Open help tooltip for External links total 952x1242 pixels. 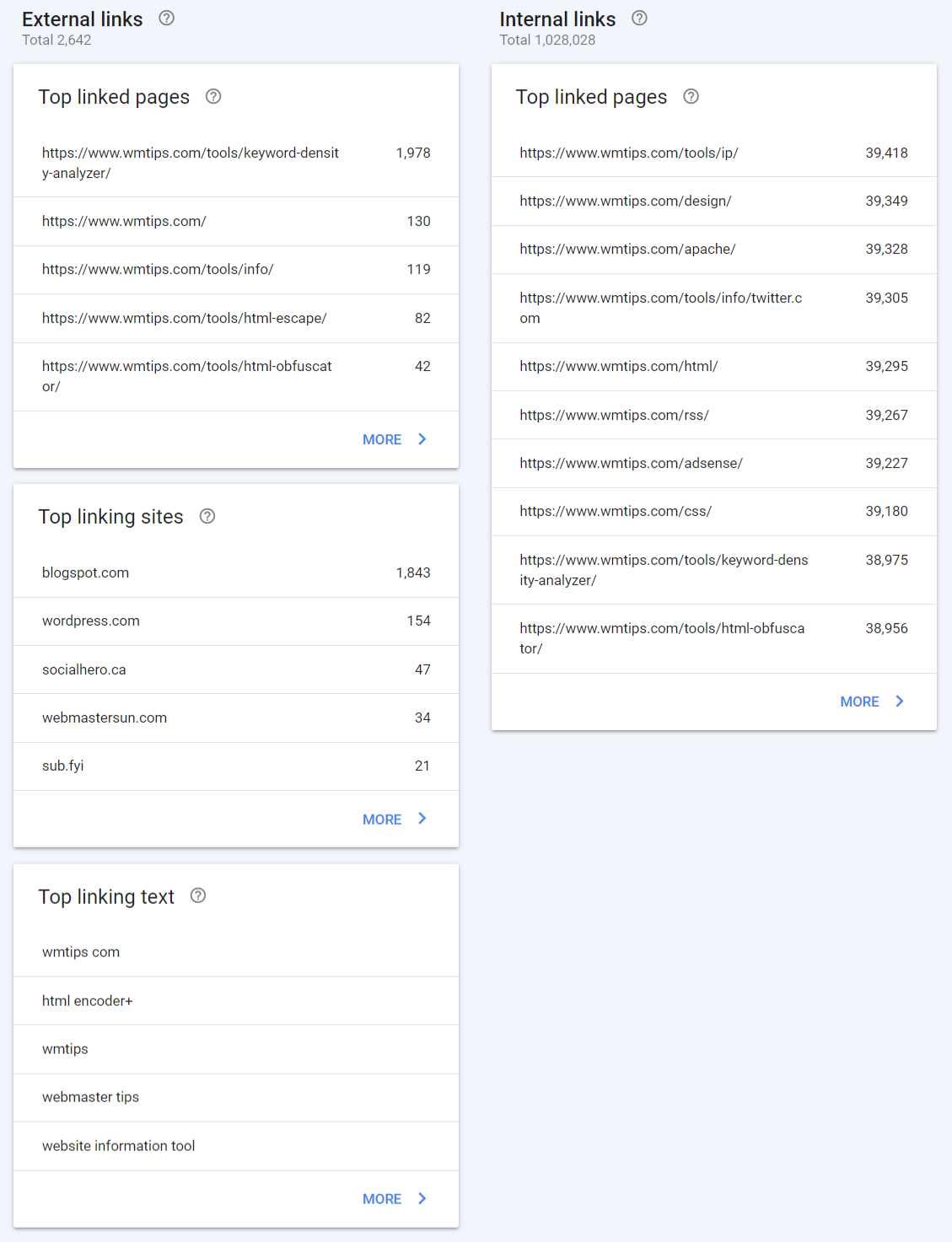(x=165, y=18)
